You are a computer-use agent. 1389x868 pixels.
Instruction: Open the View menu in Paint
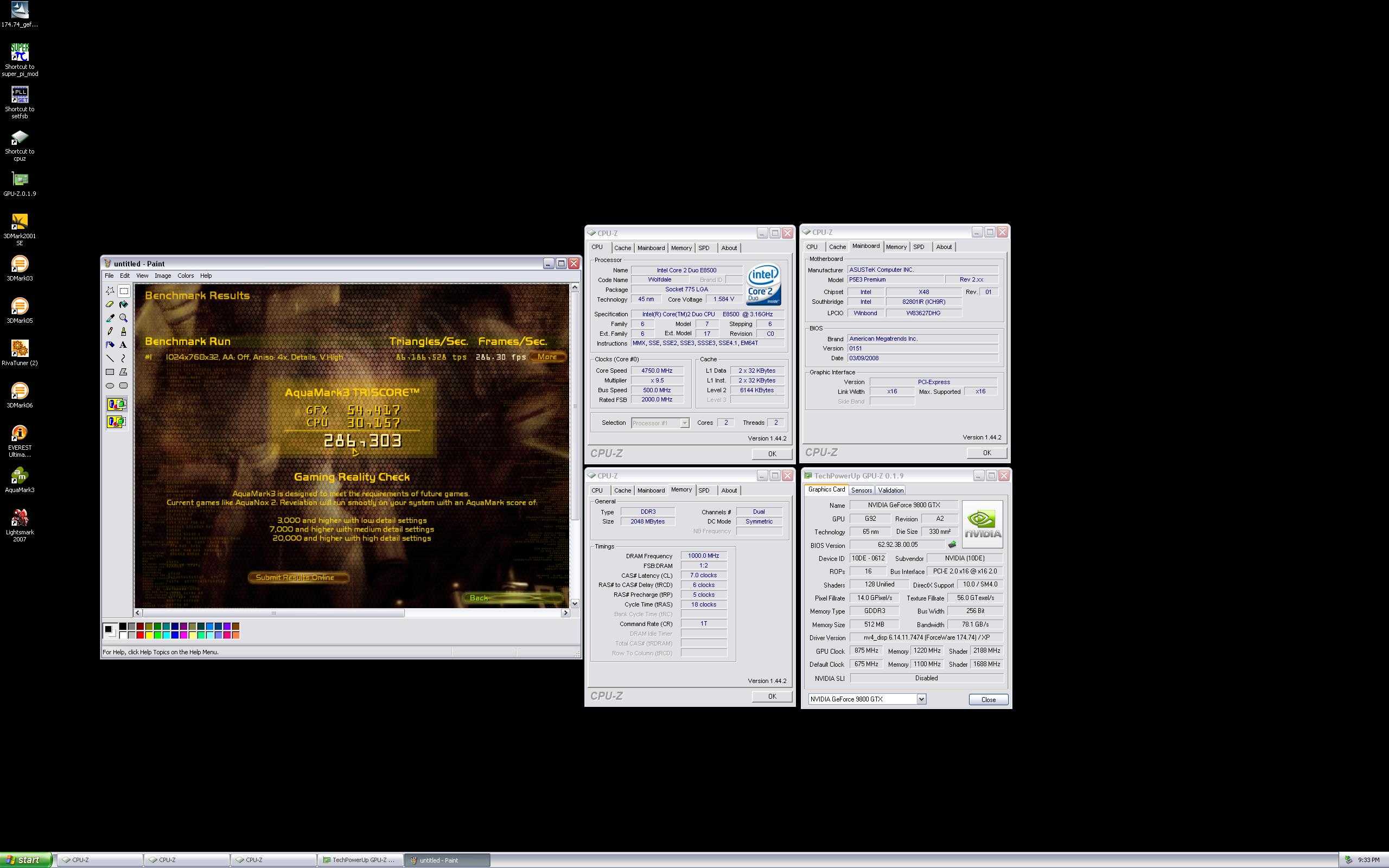point(142,276)
